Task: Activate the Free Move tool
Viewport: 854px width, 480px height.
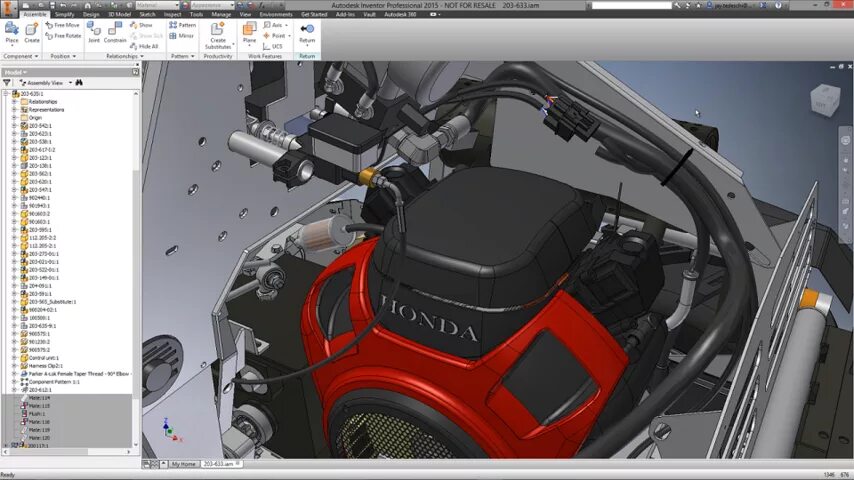Action: 63,25
